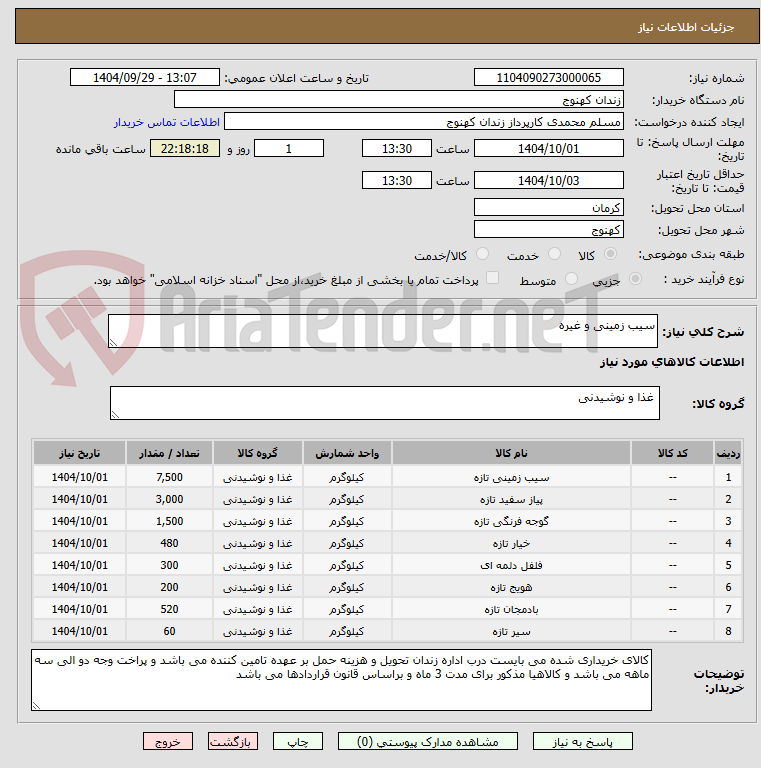Click the cell بادمجان تازه

pos(511,609)
